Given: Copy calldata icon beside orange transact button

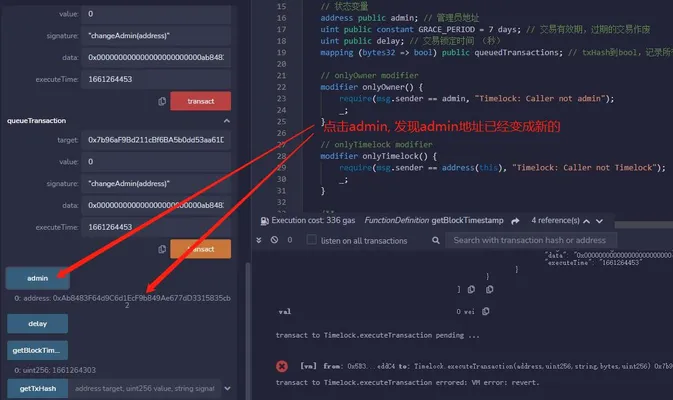Looking at the screenshot, I should [x=162, y=249].
